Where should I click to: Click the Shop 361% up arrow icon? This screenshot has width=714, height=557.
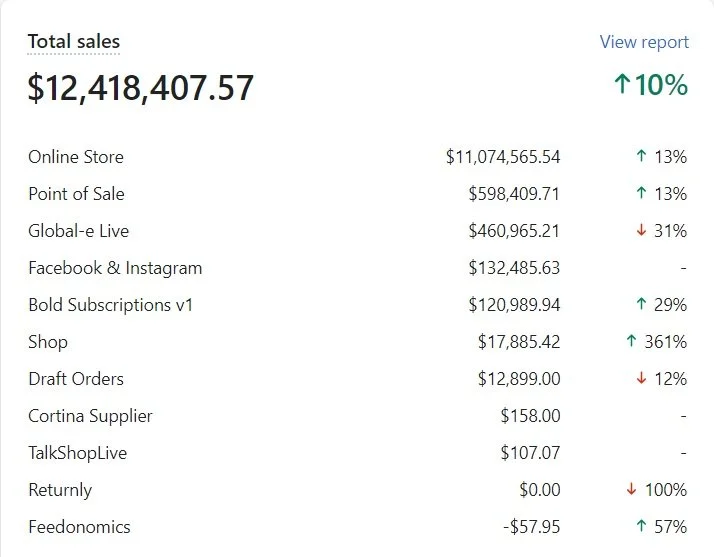point(631,342)
